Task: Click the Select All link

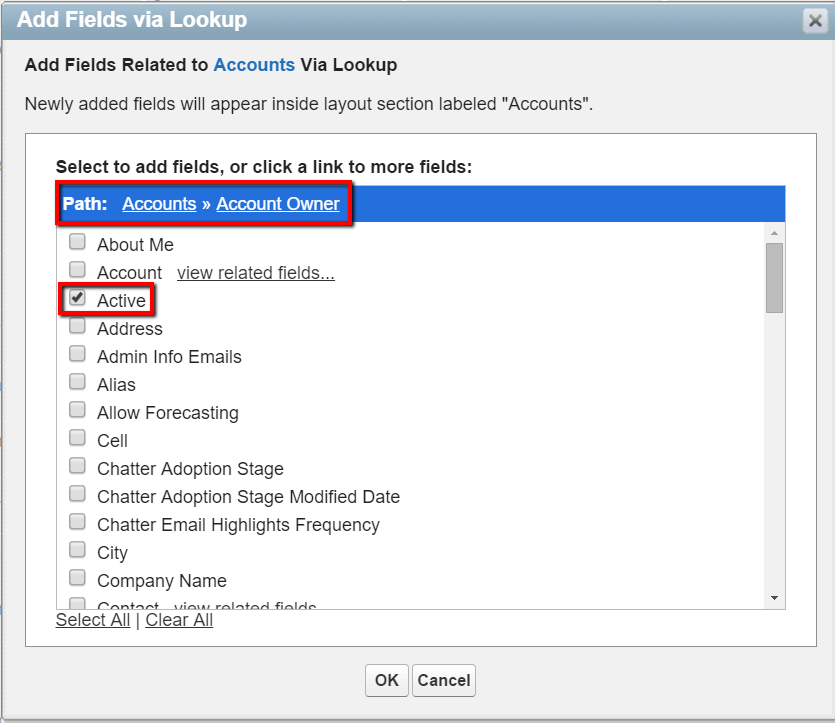Action: 92,620
